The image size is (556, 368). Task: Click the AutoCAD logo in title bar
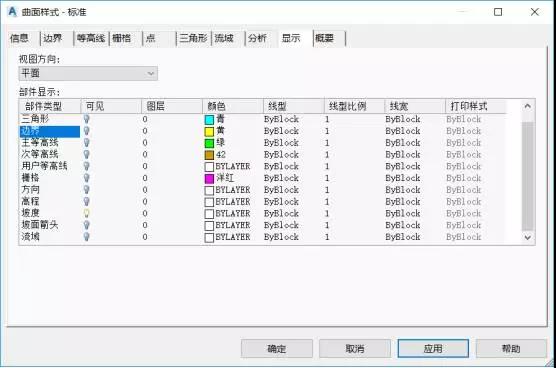pos(12,12)
